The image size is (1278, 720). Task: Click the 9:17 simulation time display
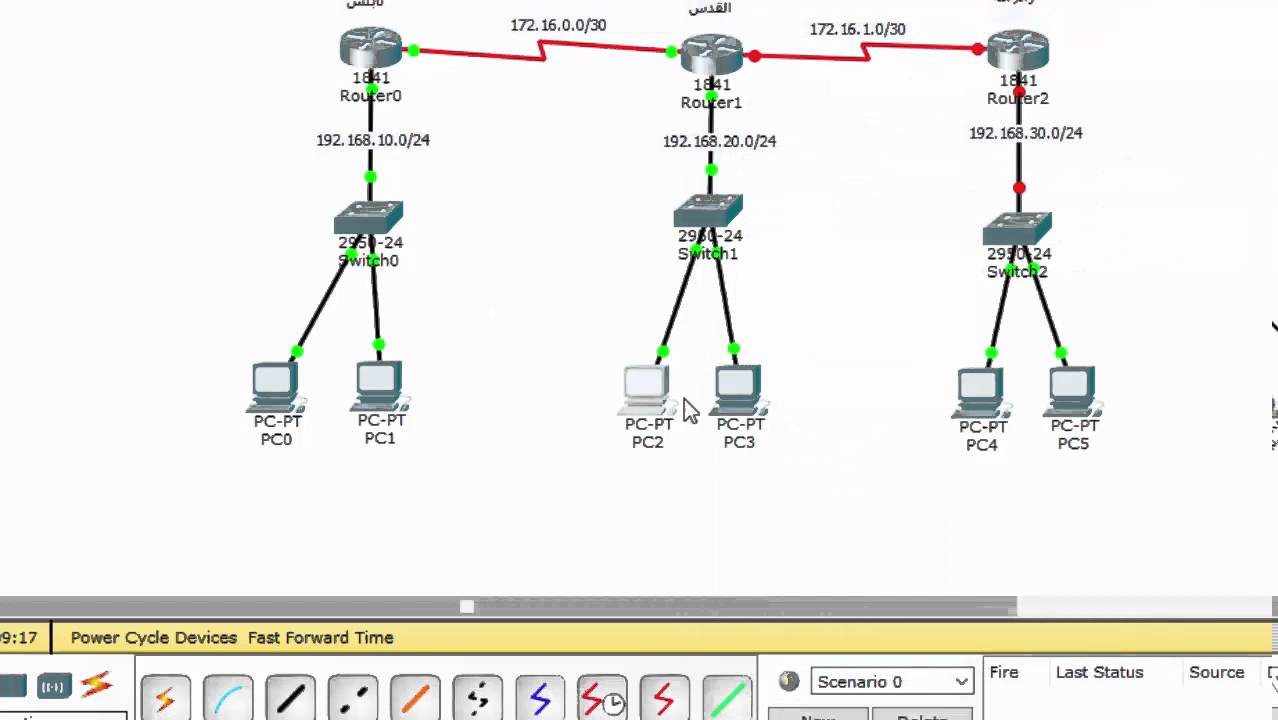click(x=18, y=637)
